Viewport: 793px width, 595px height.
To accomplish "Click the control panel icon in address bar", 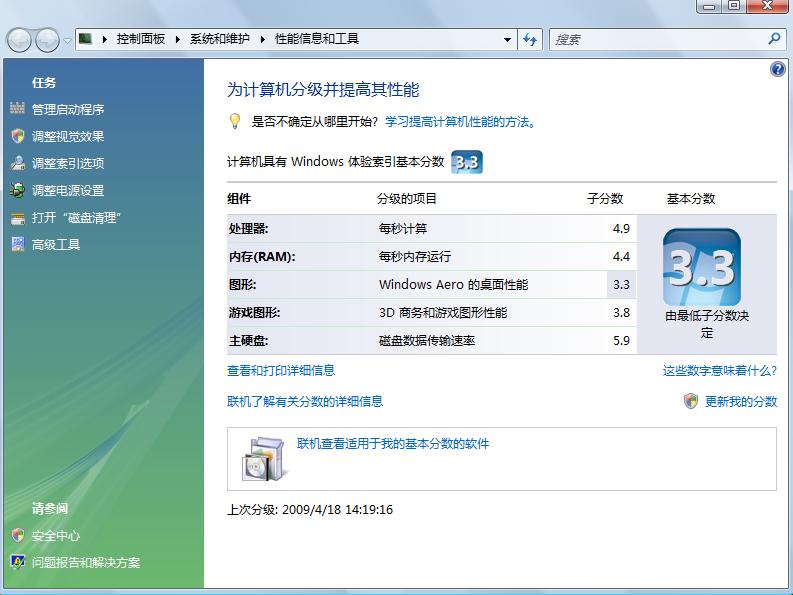I will point(85,38).
